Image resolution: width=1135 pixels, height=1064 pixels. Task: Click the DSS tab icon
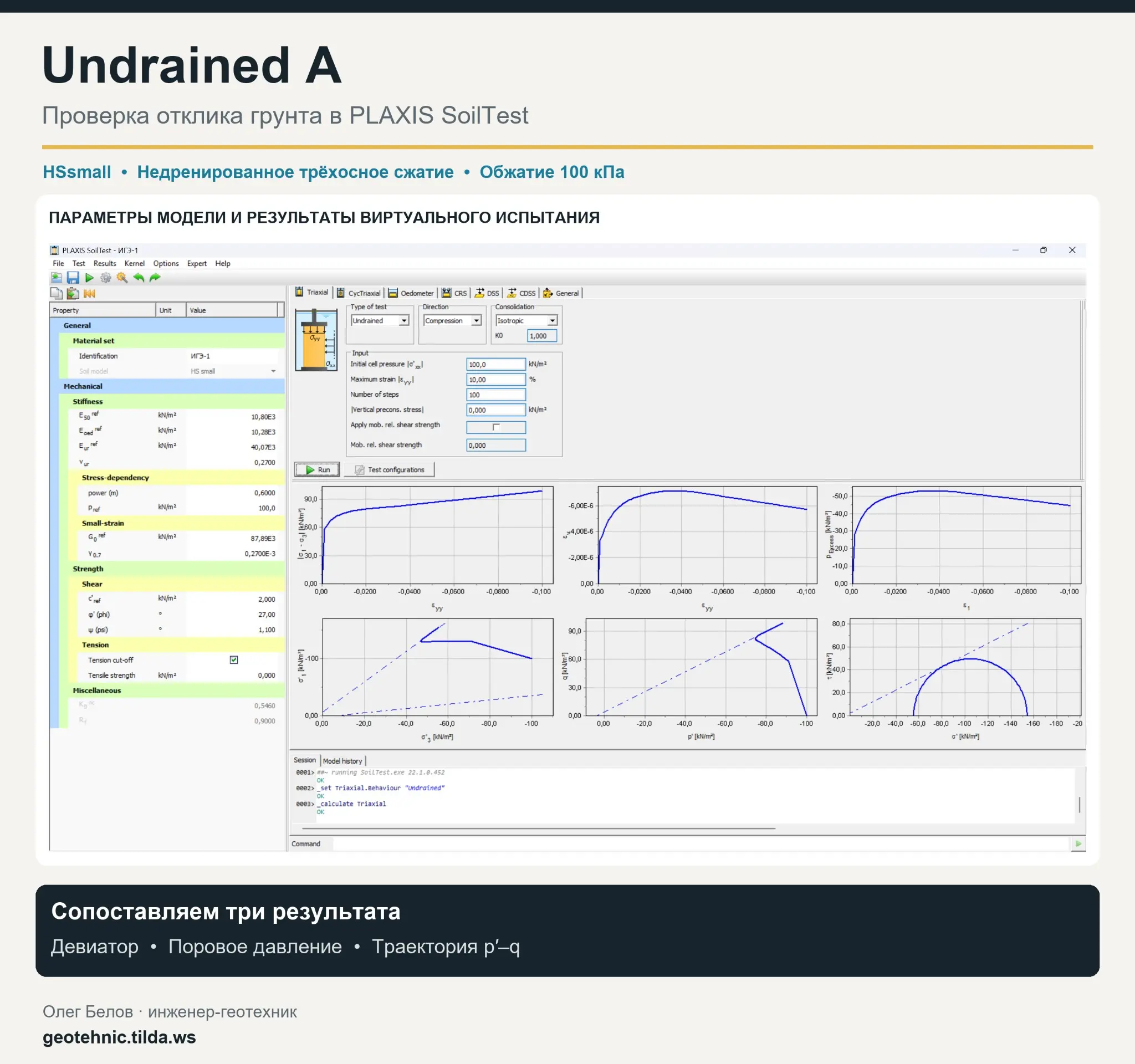479,293
